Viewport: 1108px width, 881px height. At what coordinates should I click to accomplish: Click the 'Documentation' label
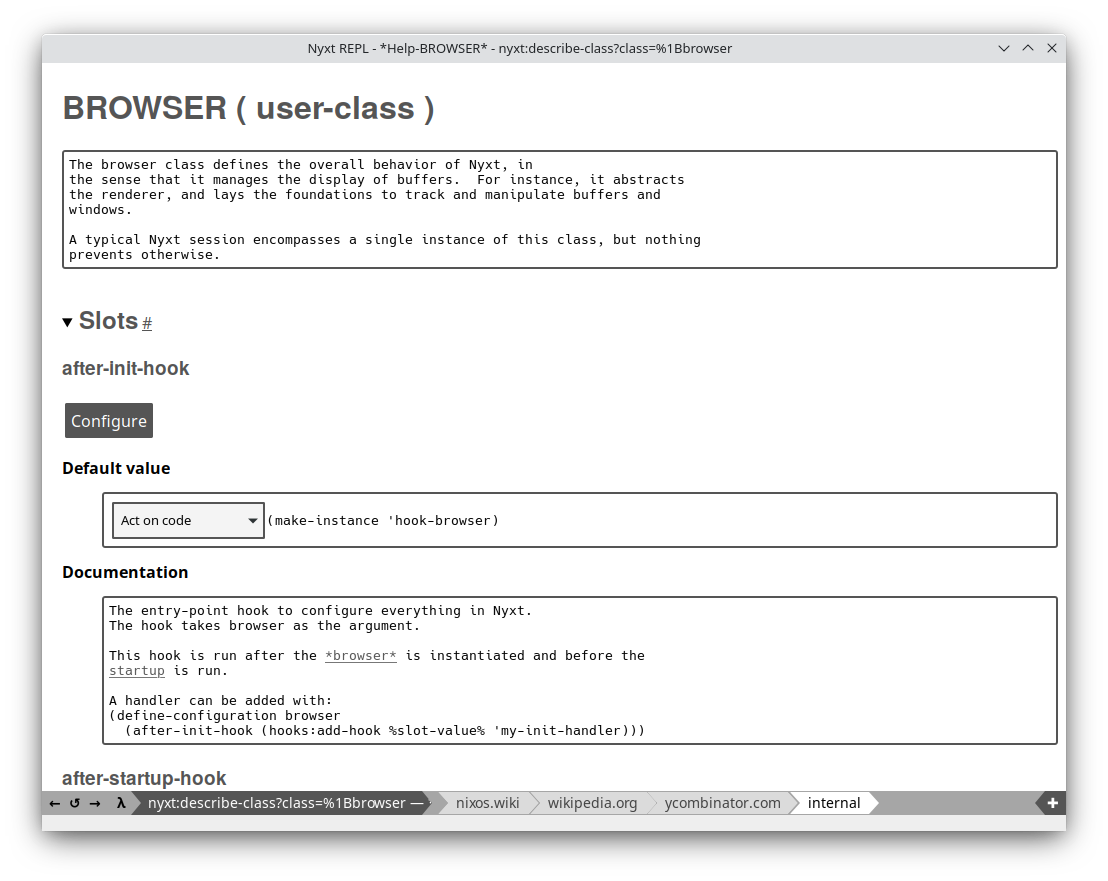pyautogui.click(x=125, y=572)
